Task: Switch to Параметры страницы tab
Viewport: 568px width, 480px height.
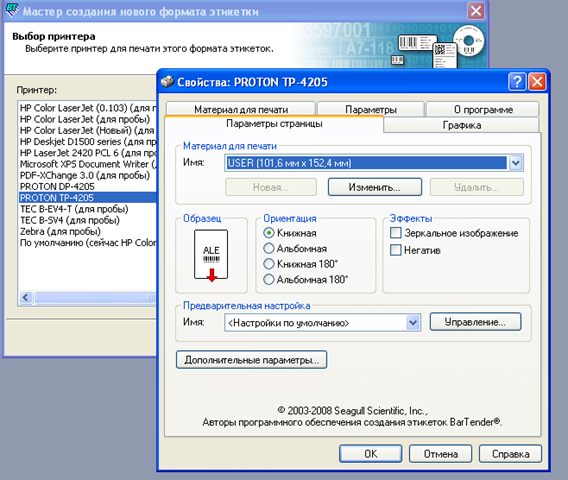Action: 274,124
